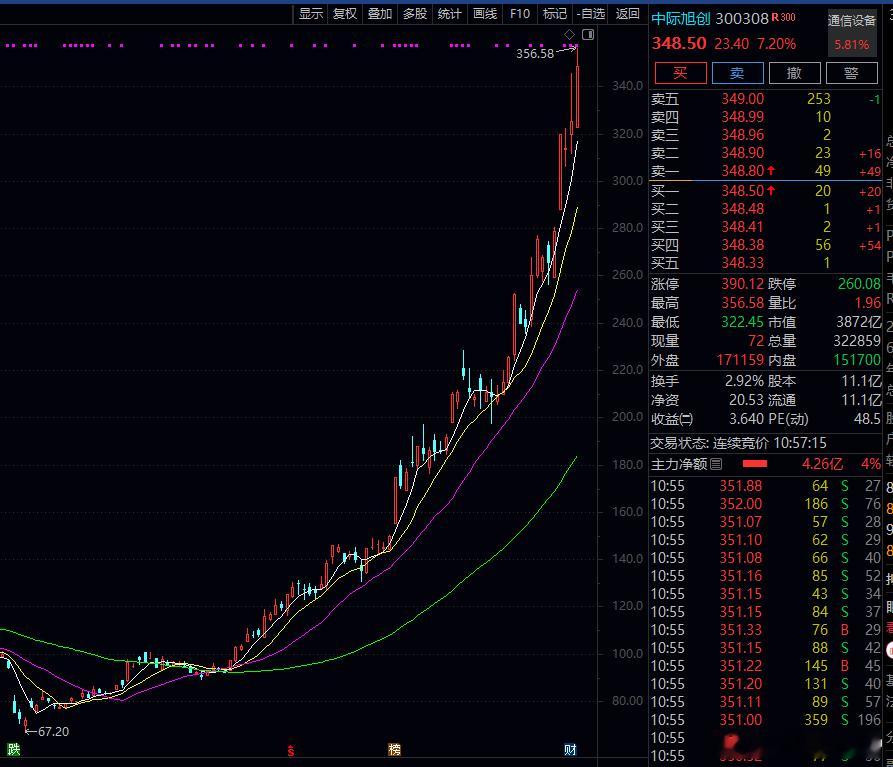Open 主力净额 detail list icon
Viewport: 893px width, 767px height.
pos(716,464)
